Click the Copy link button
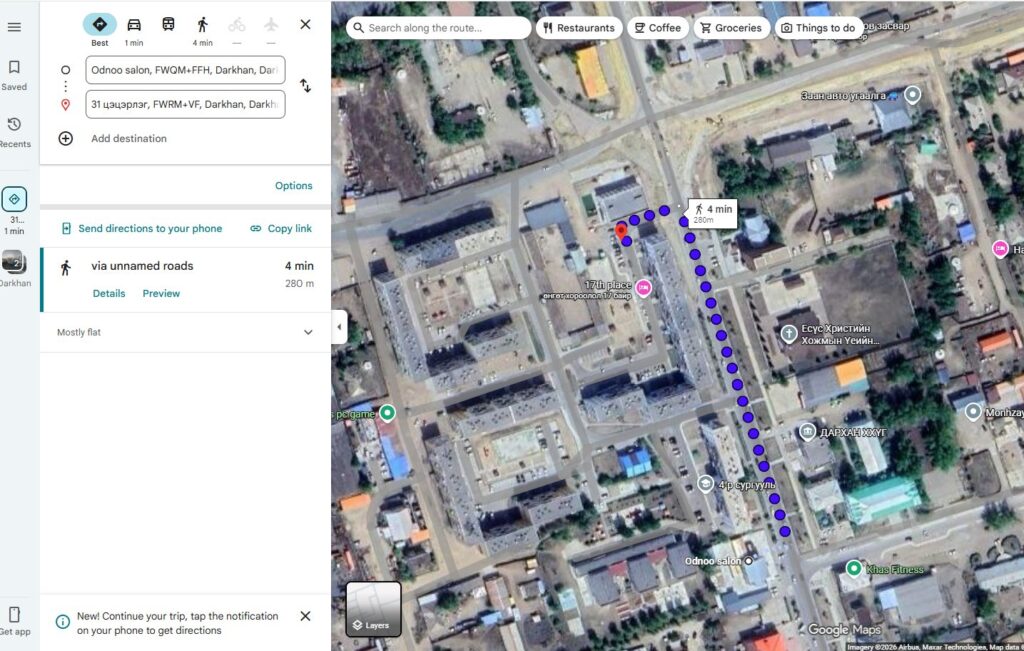This screenshot has width=1024, height=651. 281,229
